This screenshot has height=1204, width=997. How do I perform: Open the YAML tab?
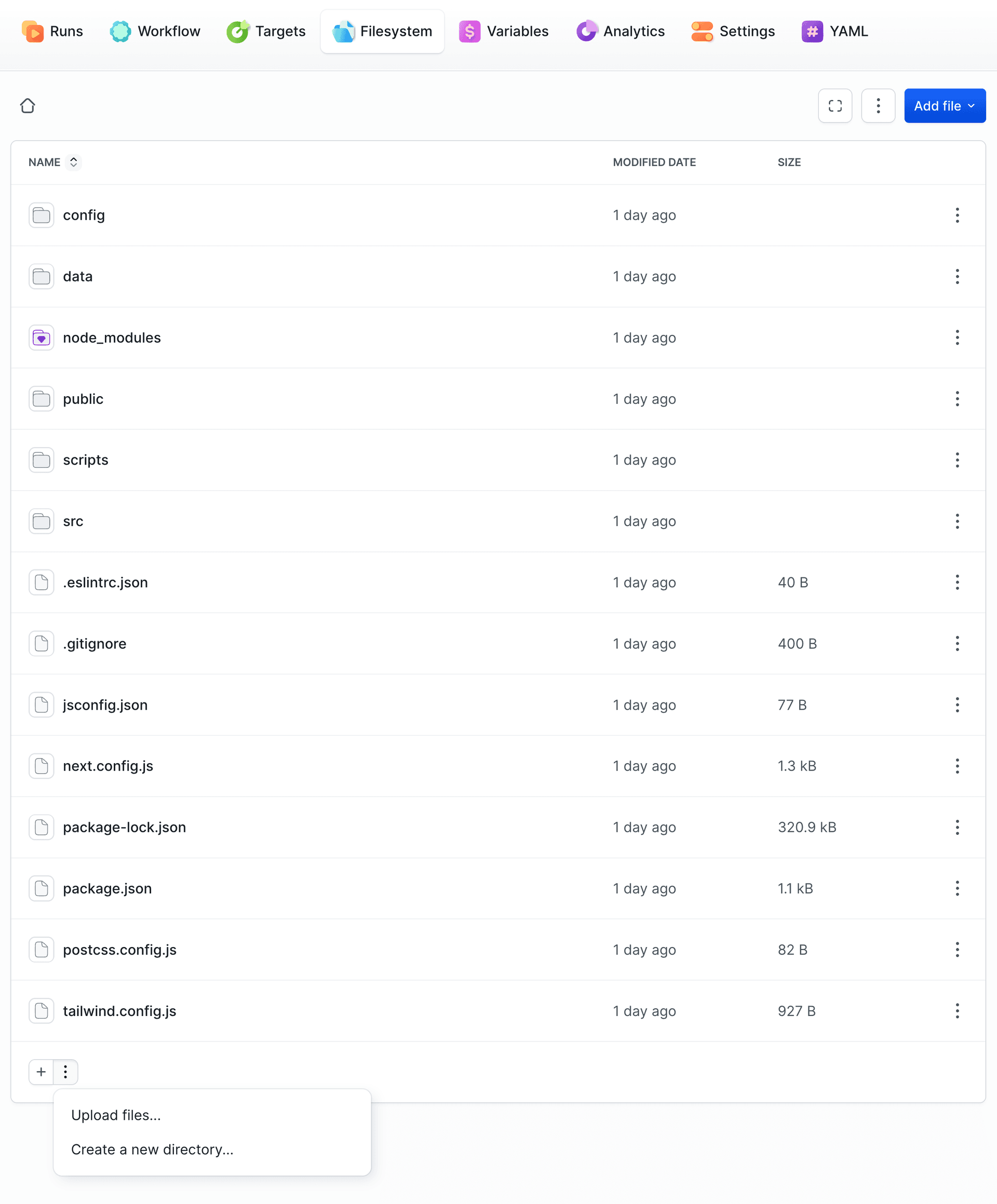835,31
